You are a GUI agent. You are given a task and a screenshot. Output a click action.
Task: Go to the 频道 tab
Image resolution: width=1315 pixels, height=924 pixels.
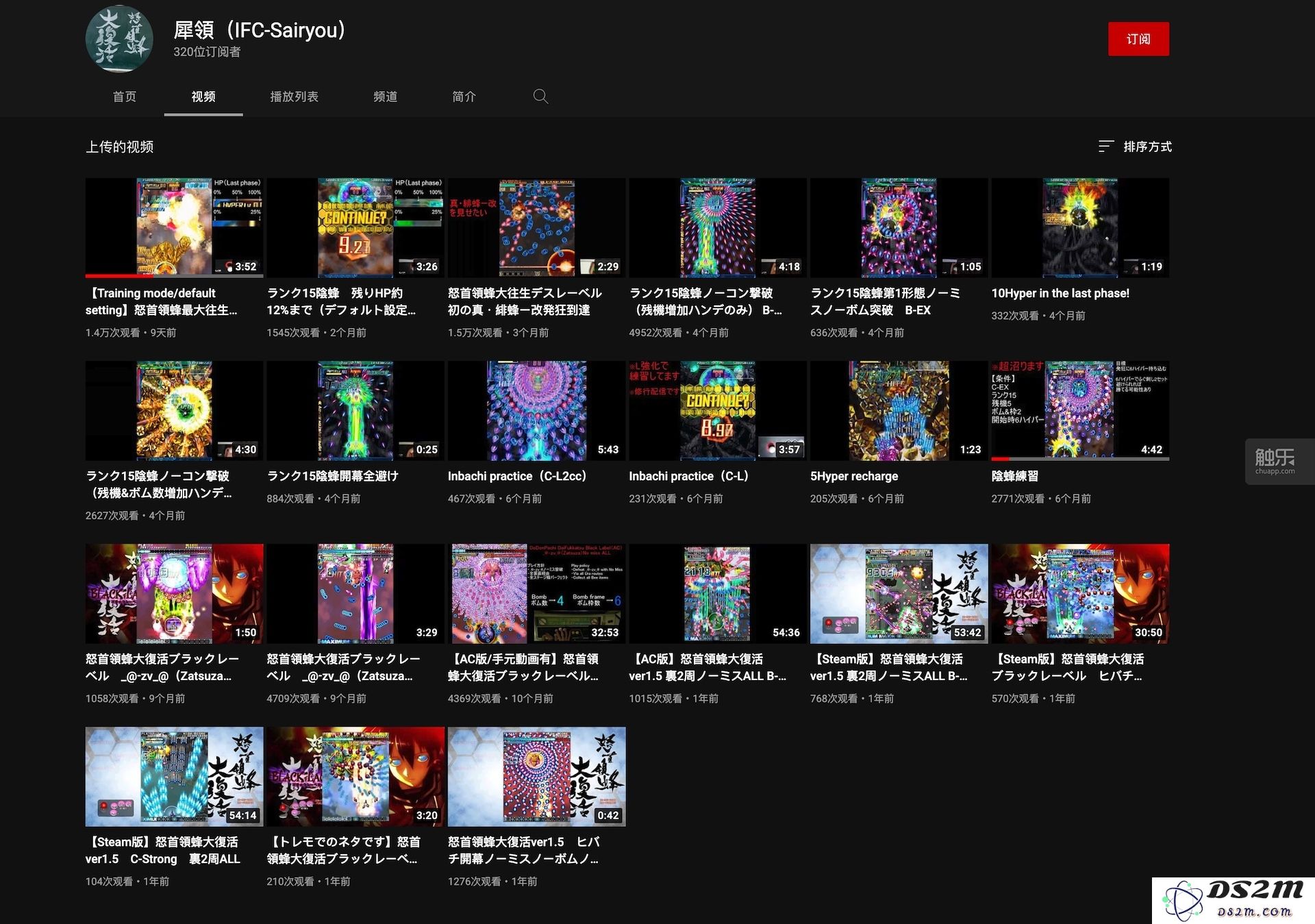(386, 97)
